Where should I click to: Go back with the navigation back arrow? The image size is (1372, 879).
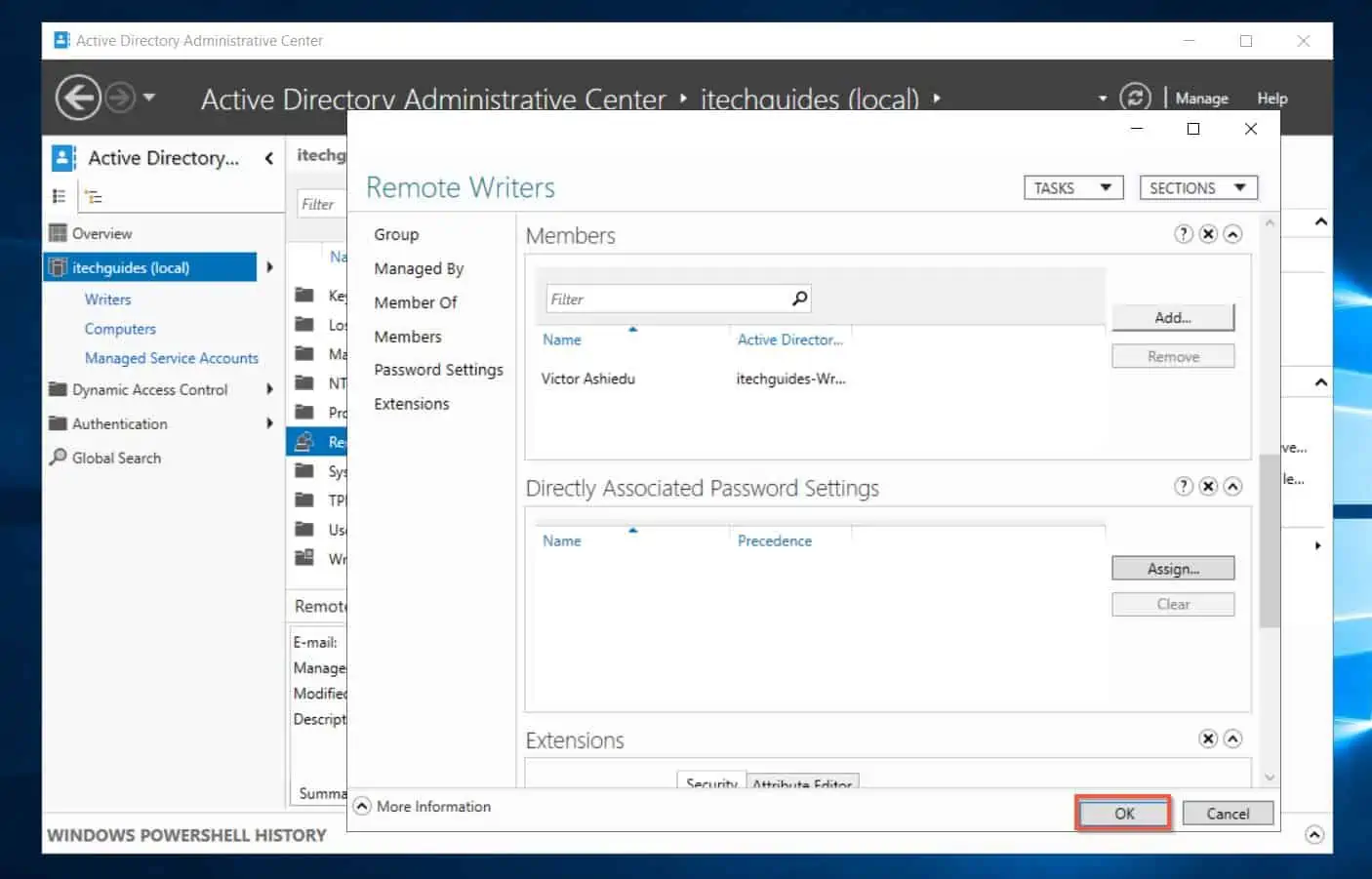pyautogui.click(x=78, y=98)
